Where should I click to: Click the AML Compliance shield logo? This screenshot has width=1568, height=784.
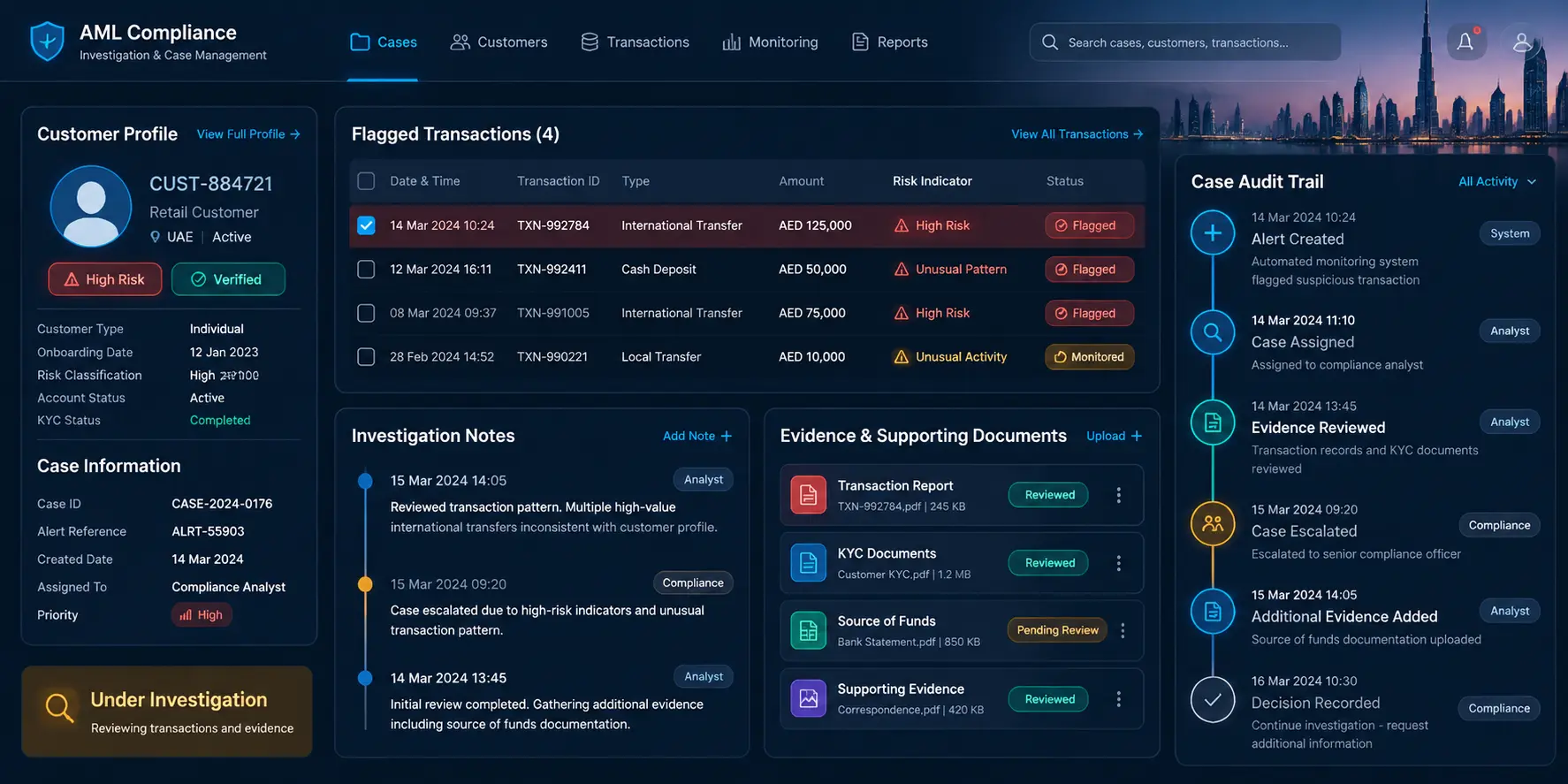pyautogui.click(x=47, y=42)
